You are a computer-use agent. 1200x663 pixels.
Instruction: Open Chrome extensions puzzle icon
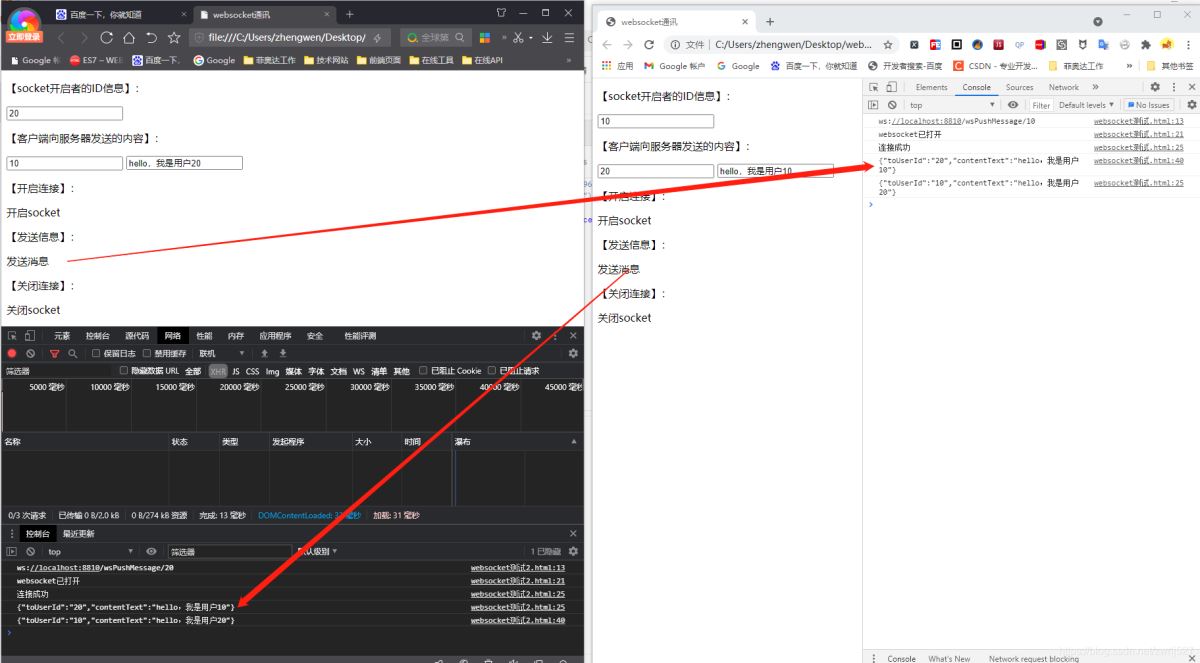click(1145, 45)
